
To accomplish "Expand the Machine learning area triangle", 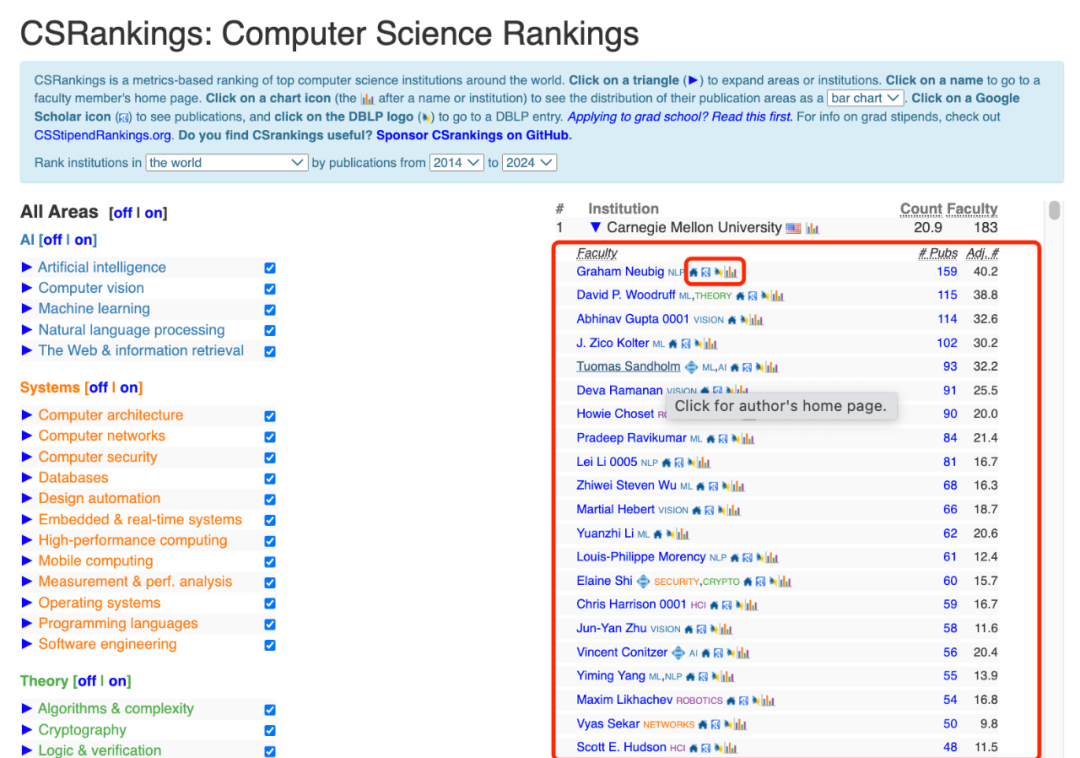I will point(27,309).
